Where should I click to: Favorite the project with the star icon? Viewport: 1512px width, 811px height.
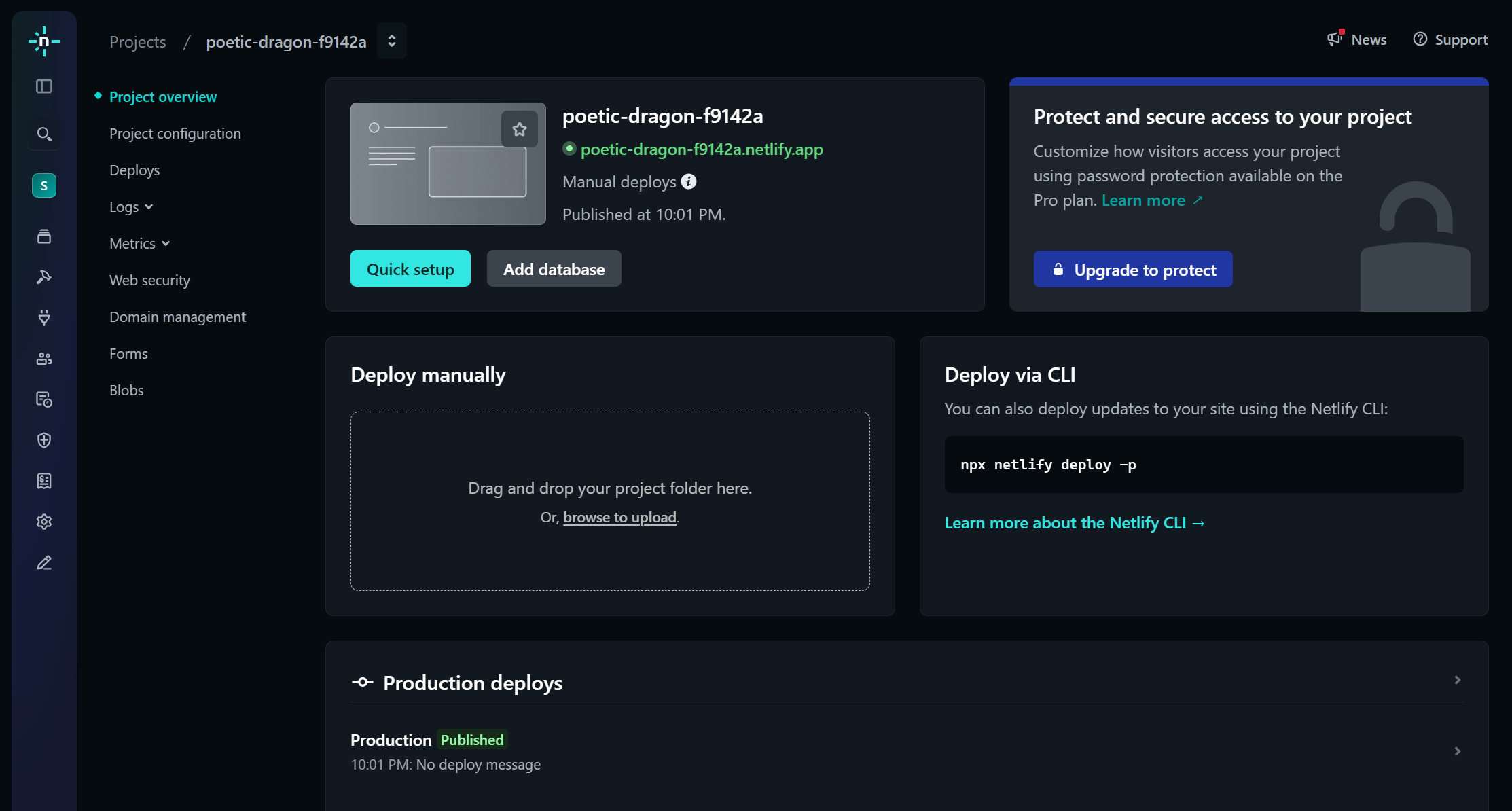tap(520, 129)
